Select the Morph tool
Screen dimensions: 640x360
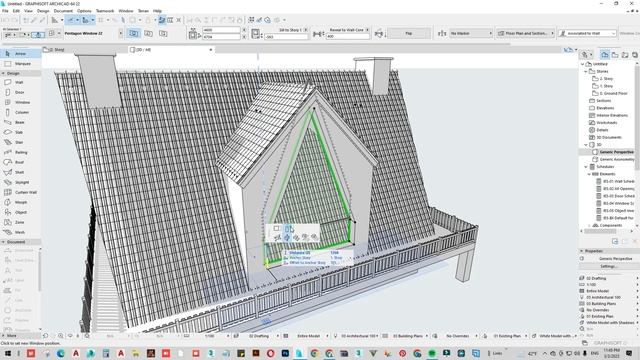coord(20,202)
